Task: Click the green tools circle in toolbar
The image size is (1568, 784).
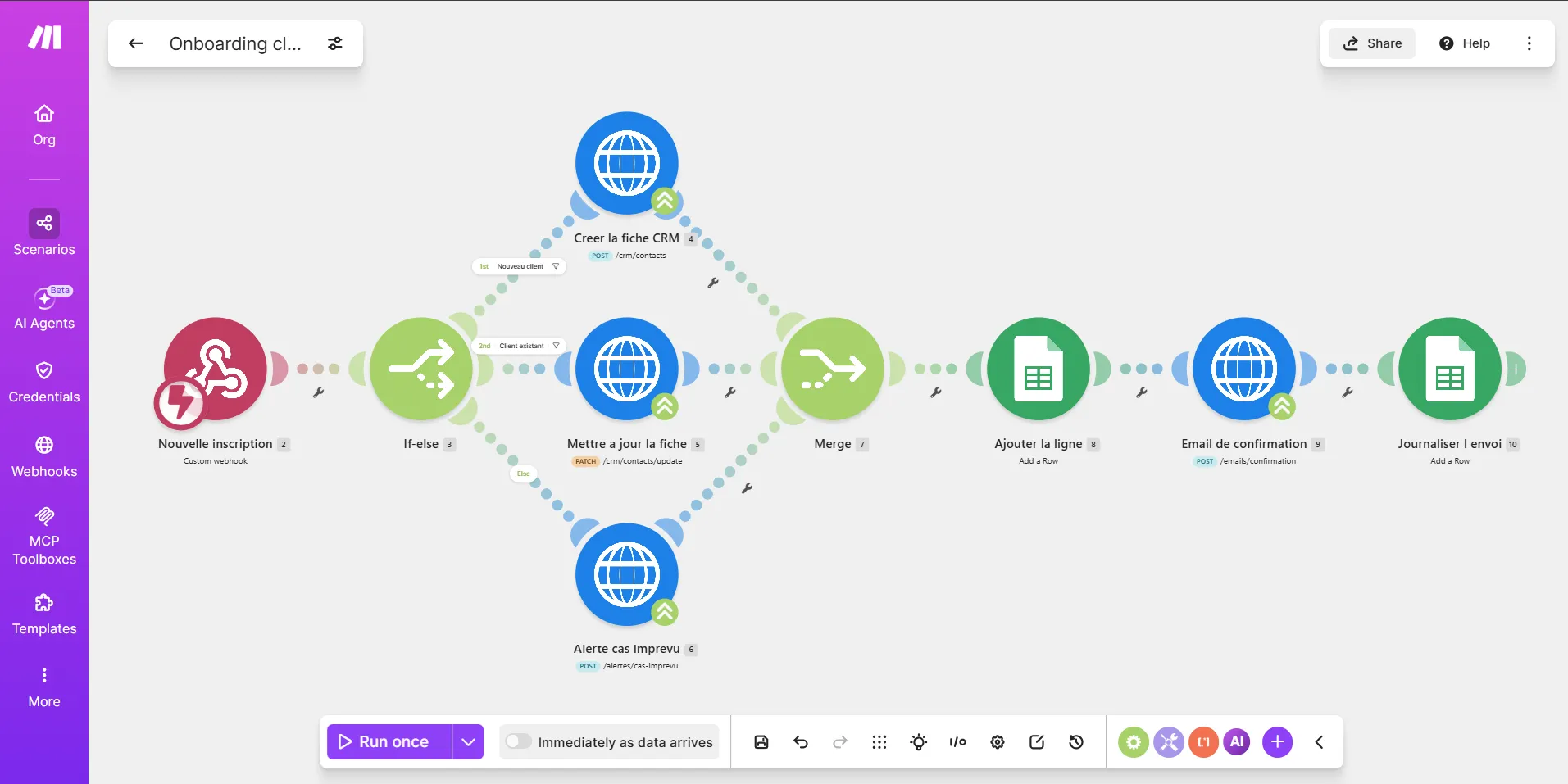Action: 1134,742
